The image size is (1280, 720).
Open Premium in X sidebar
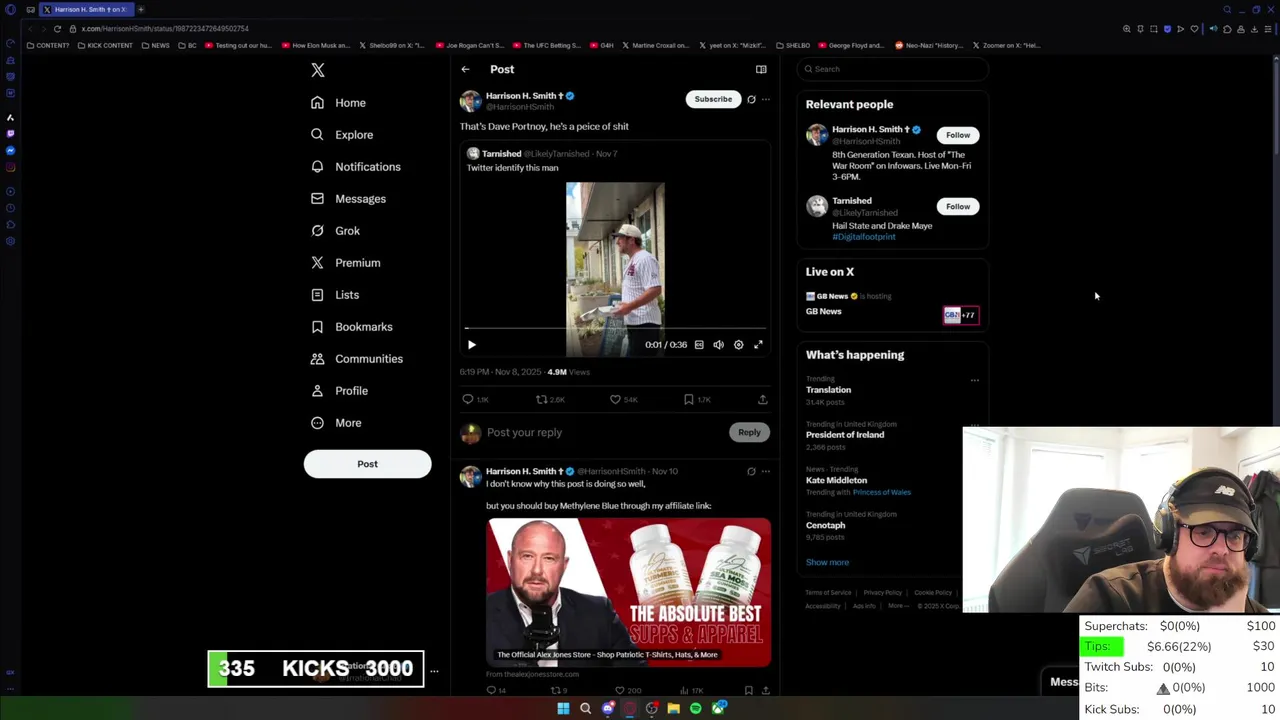[x=345, y=263]
